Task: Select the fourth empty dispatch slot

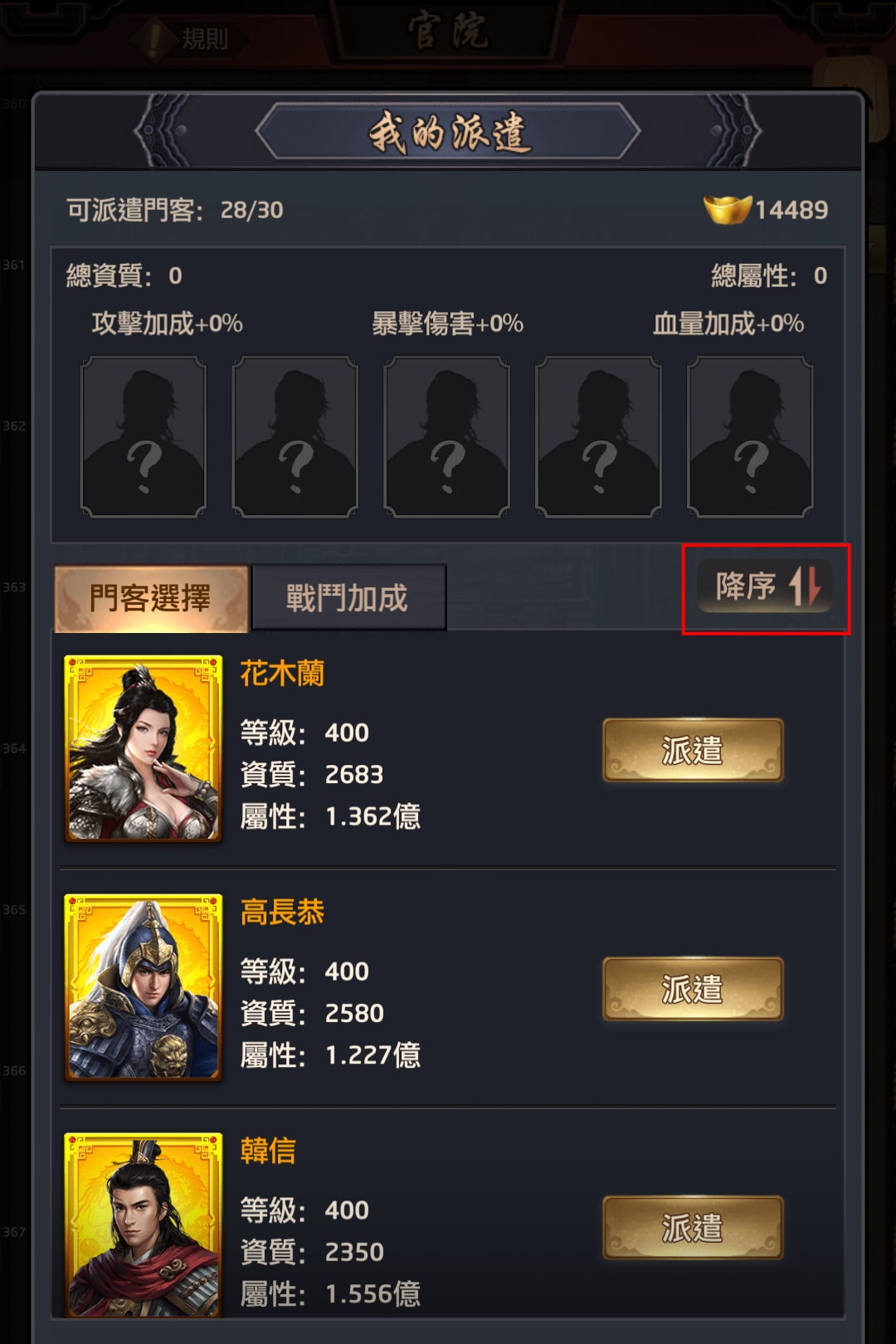Action: click(x=599, y=436)
